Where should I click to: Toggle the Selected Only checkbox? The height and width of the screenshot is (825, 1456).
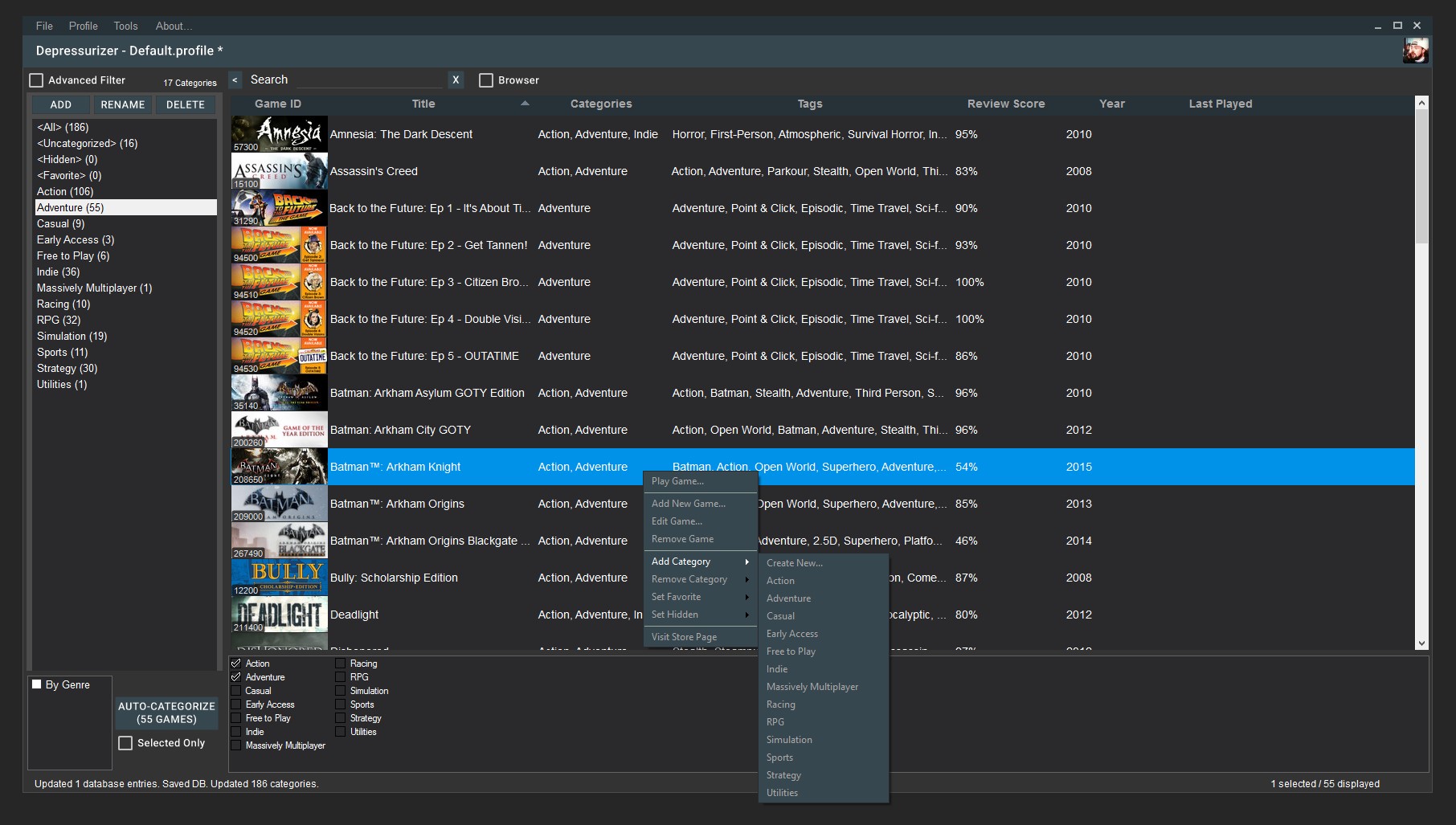tap(125, 743)
